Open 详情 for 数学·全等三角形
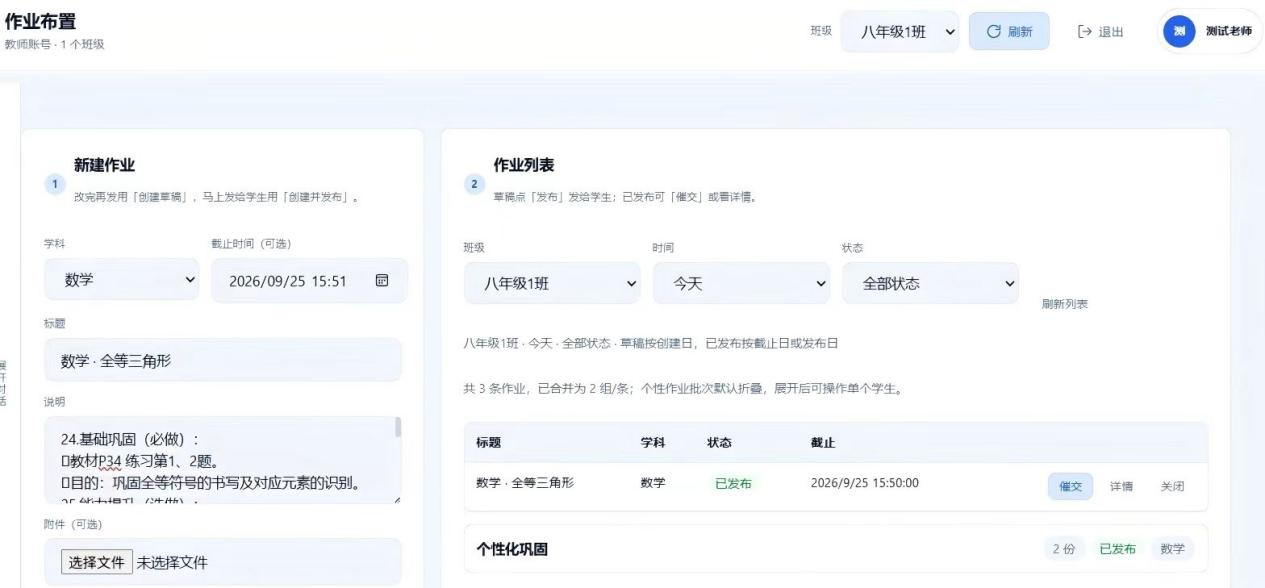This screenshot has height=588, width=1265. pyautogui.click(x=1121, y=486)
